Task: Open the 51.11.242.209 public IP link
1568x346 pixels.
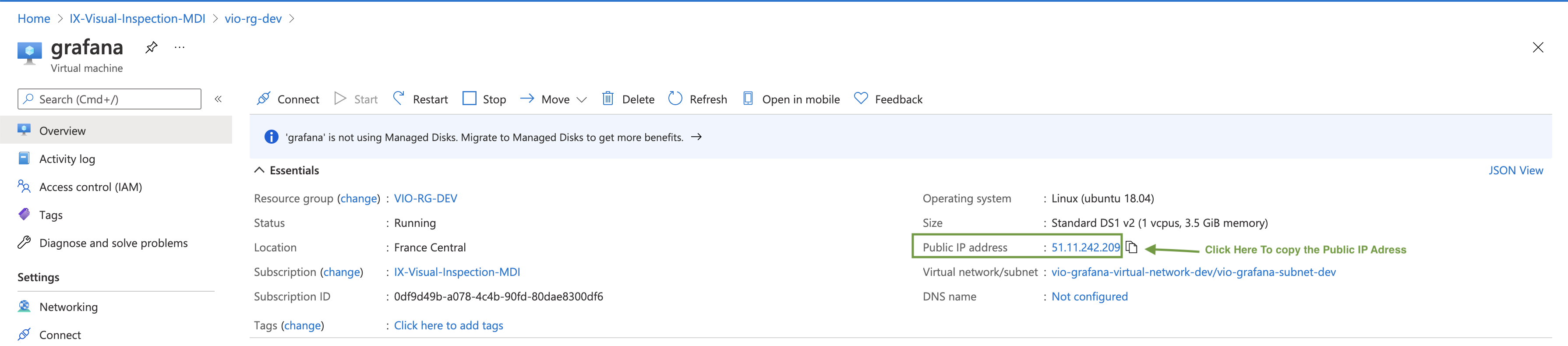Action: click(x=1085, y=247)
